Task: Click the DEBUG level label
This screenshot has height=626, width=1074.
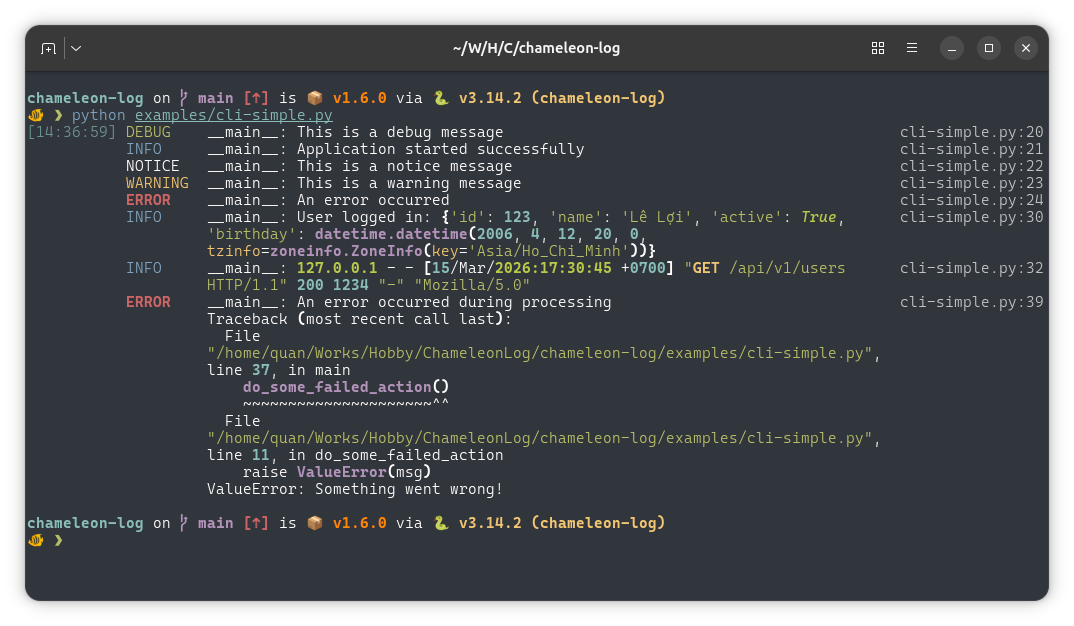Action: pyautogui.click(x=148, y=132)
